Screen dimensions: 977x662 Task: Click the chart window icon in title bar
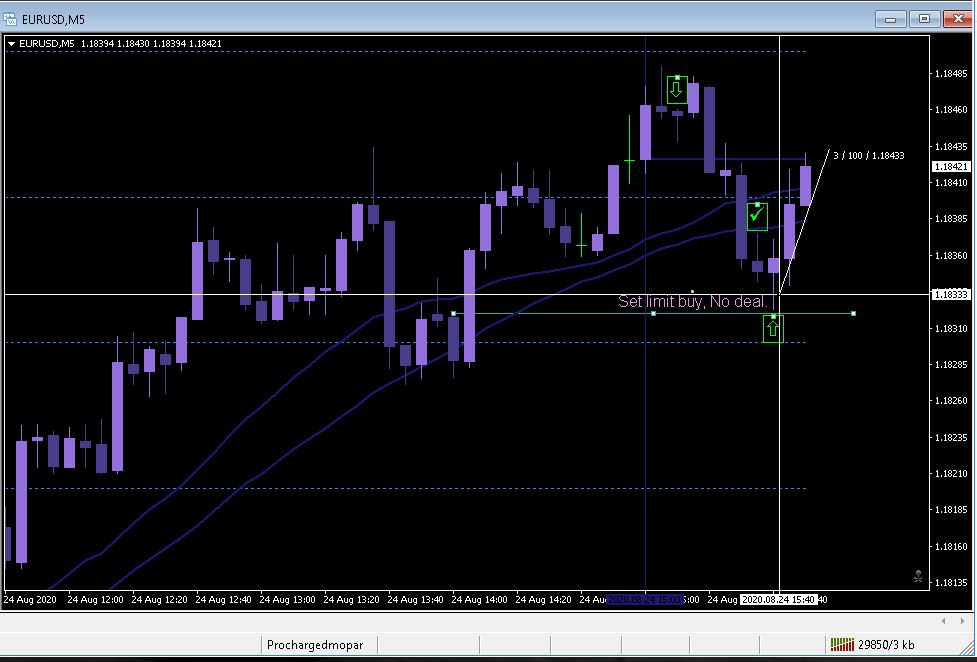pyautogui.click(x=10, y=19)
